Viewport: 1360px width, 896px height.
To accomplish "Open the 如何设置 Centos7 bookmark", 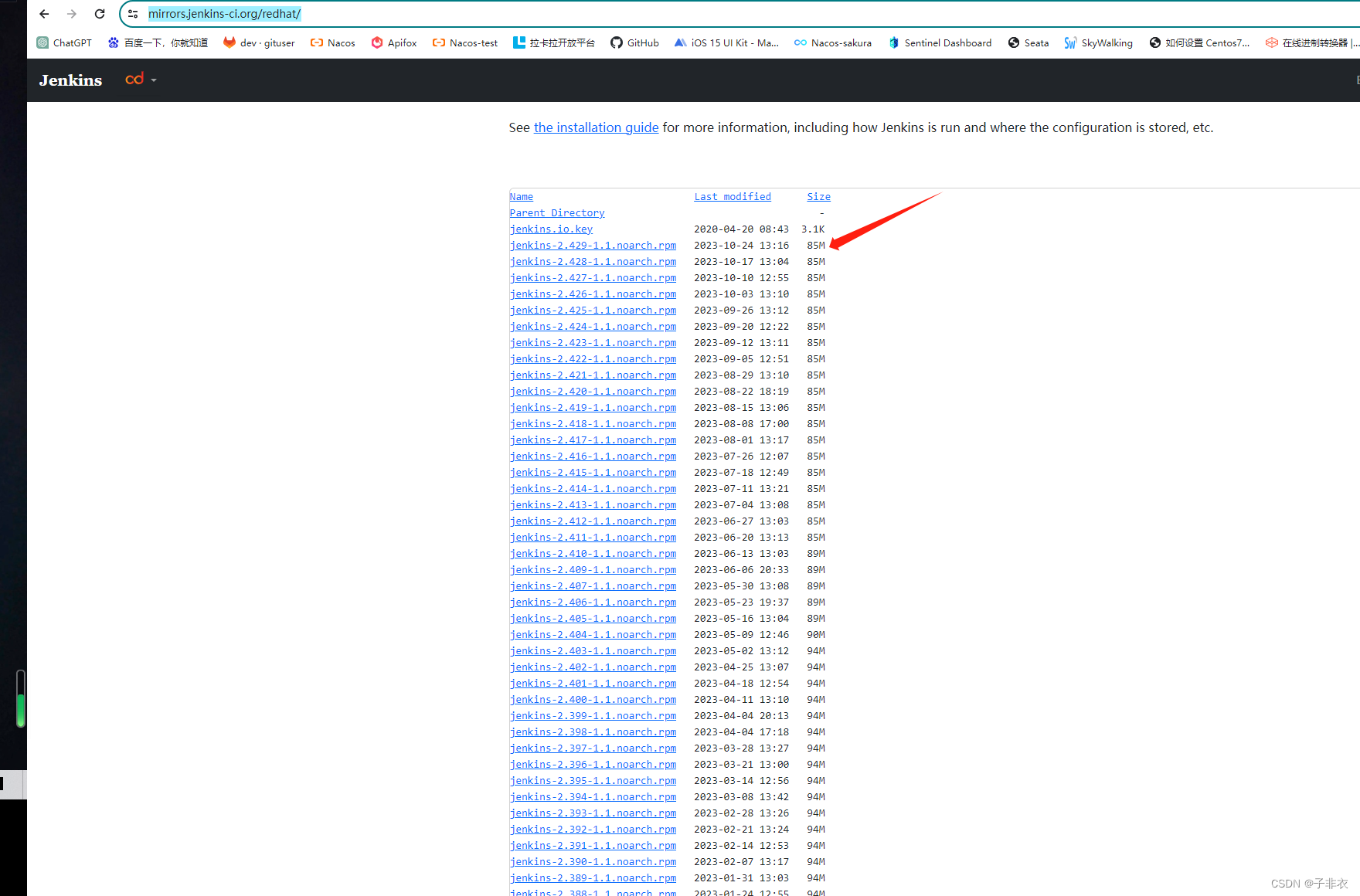I will (x=1198, y=43).
